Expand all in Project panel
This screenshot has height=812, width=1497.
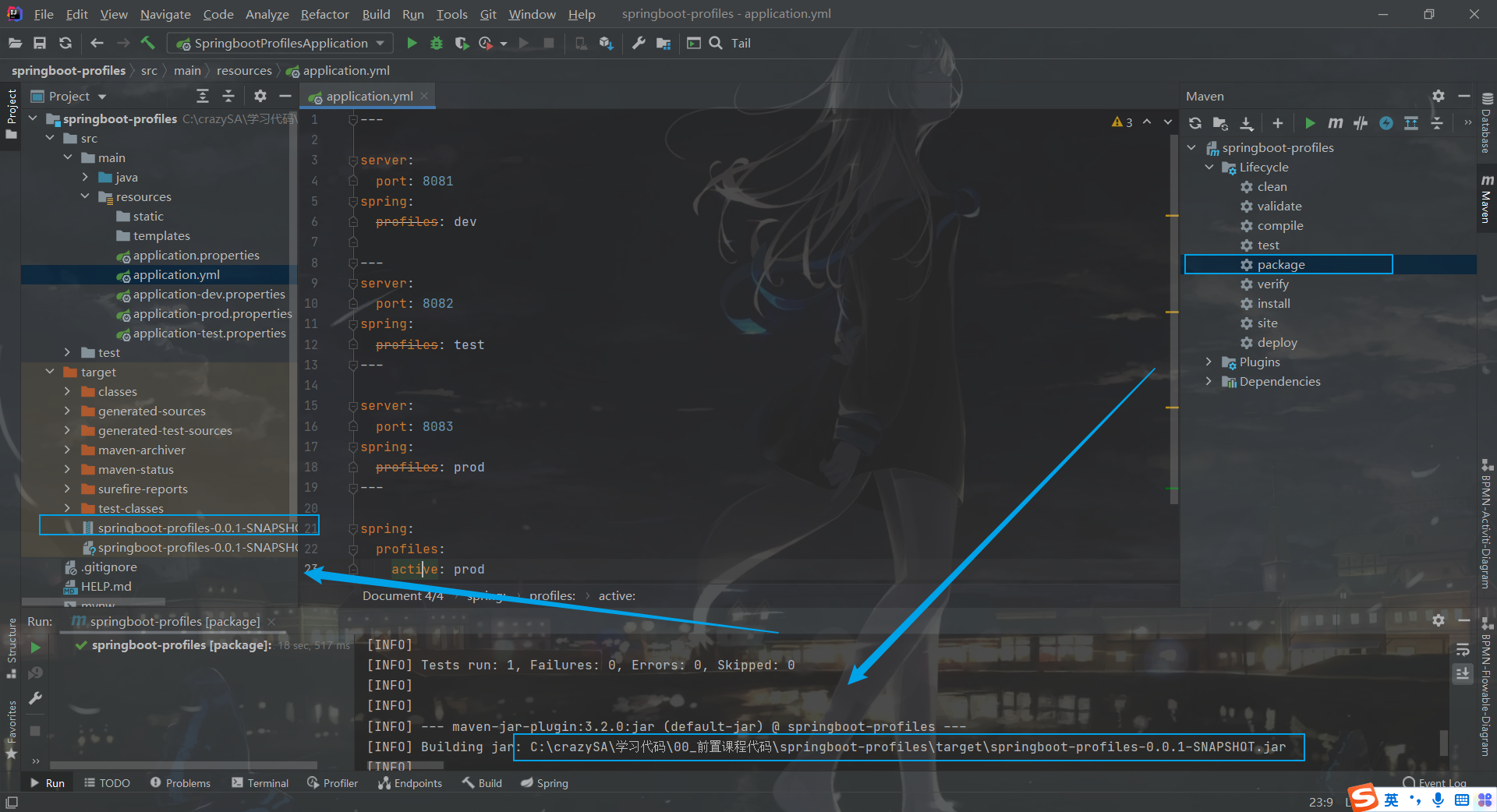click(x=203, y=96)
